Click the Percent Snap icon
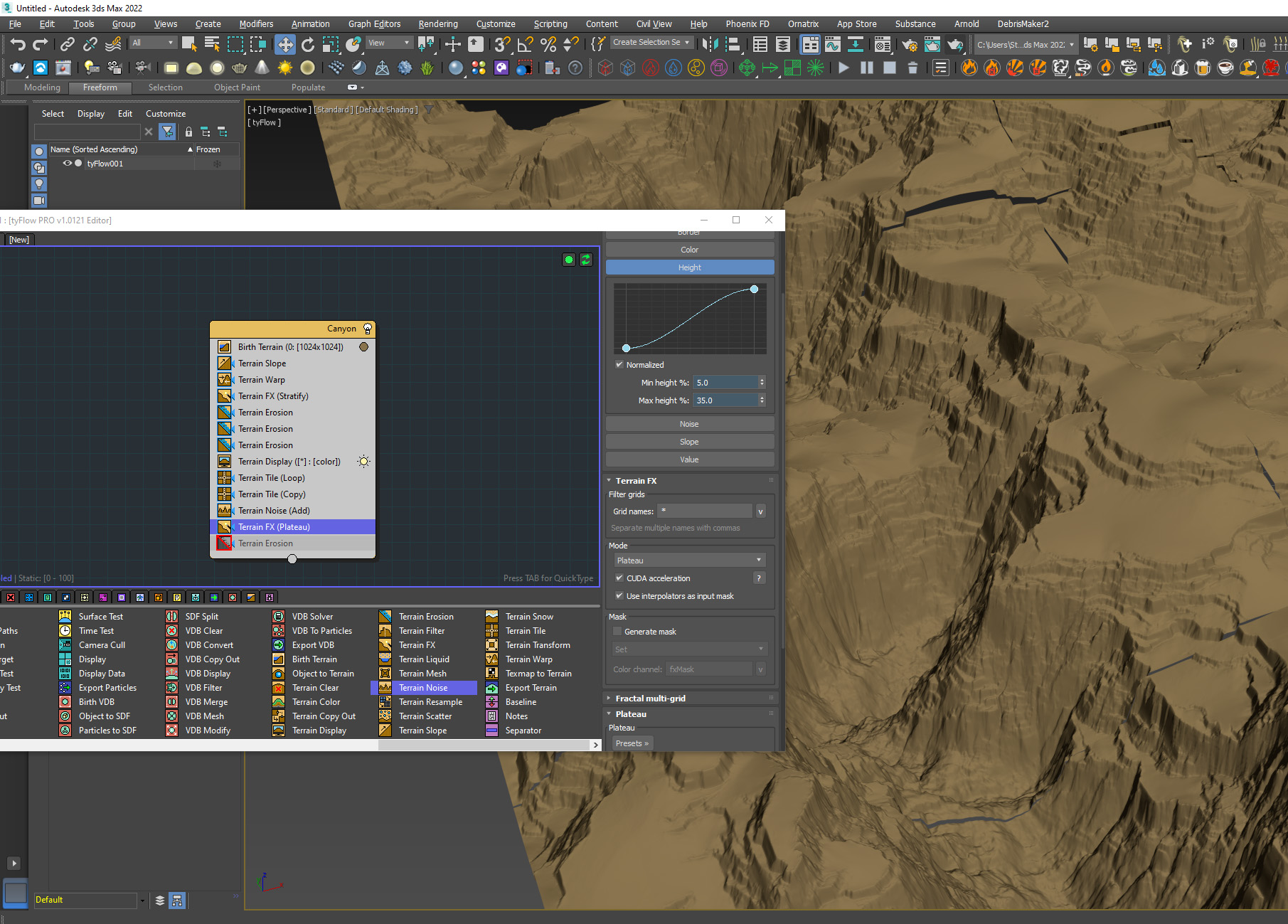 pos(548,44)
